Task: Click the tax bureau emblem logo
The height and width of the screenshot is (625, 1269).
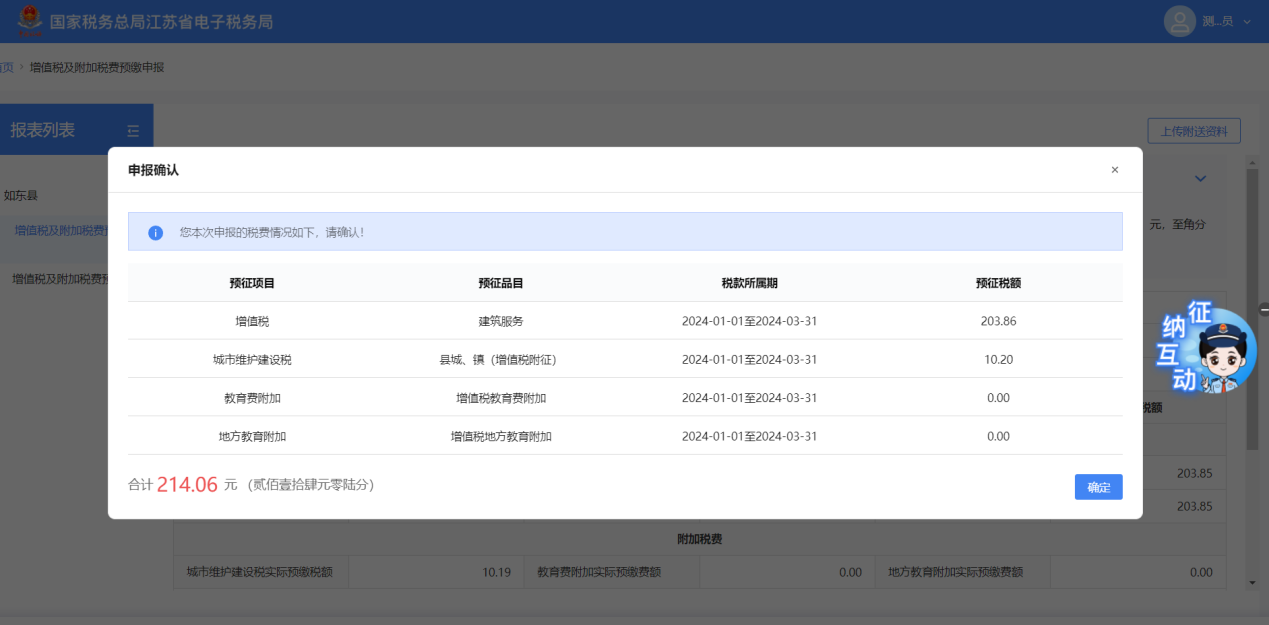Action: click(x=29, y=20)
